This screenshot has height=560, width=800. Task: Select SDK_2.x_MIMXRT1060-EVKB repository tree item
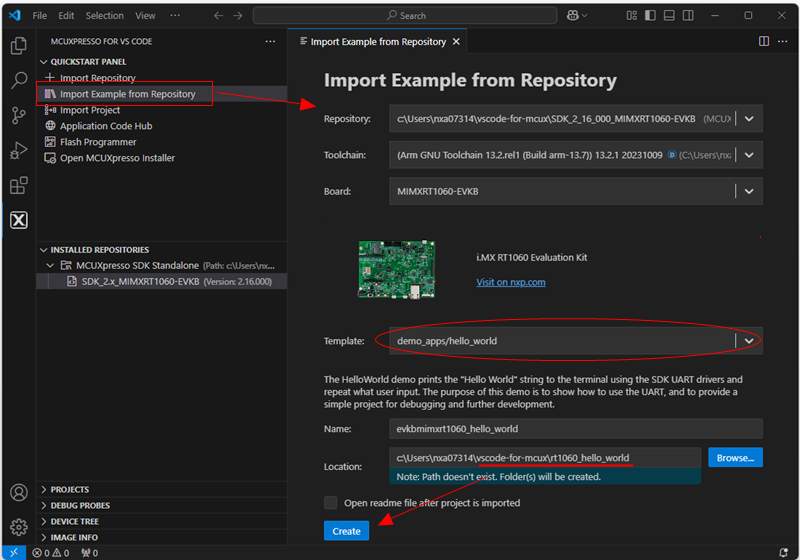pos(140,282)
